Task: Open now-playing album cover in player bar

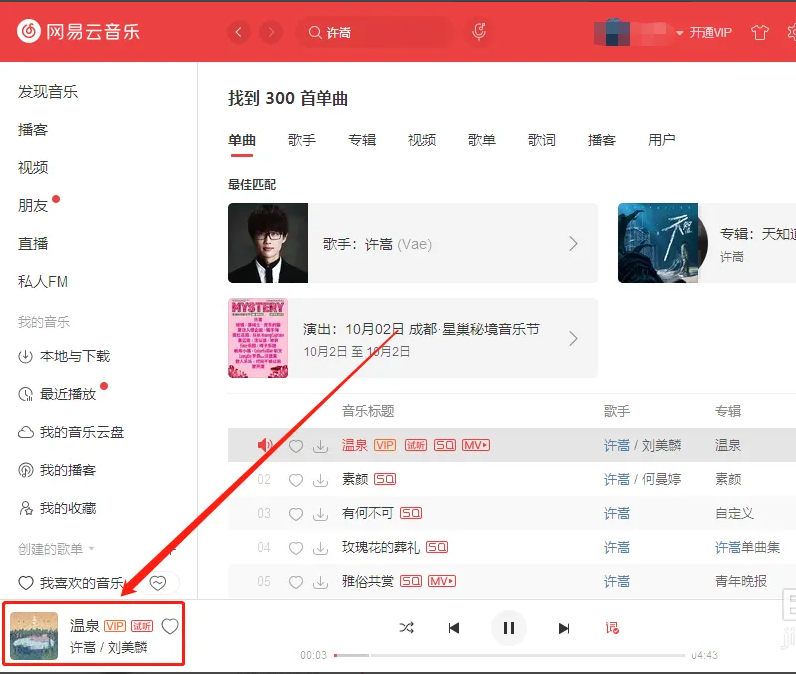Action: 34,636
